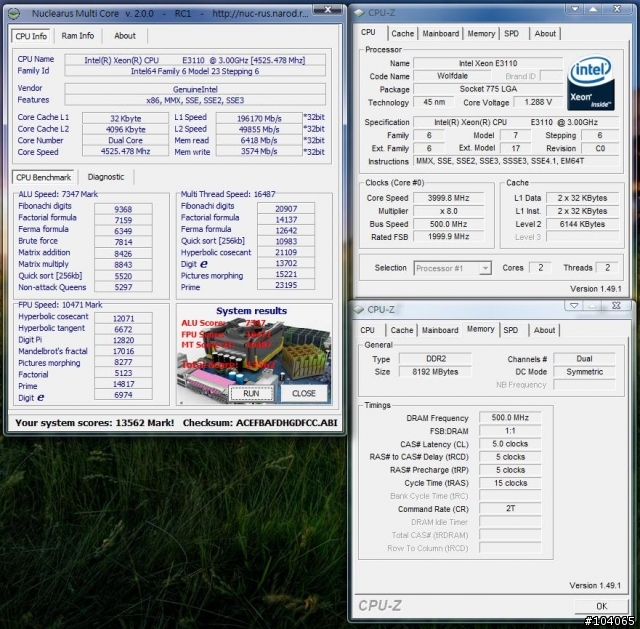The width and height of the screenshot is (640, 629).
Task: Click the DC Mode Symmetric value
Action: tap(584, 372)
